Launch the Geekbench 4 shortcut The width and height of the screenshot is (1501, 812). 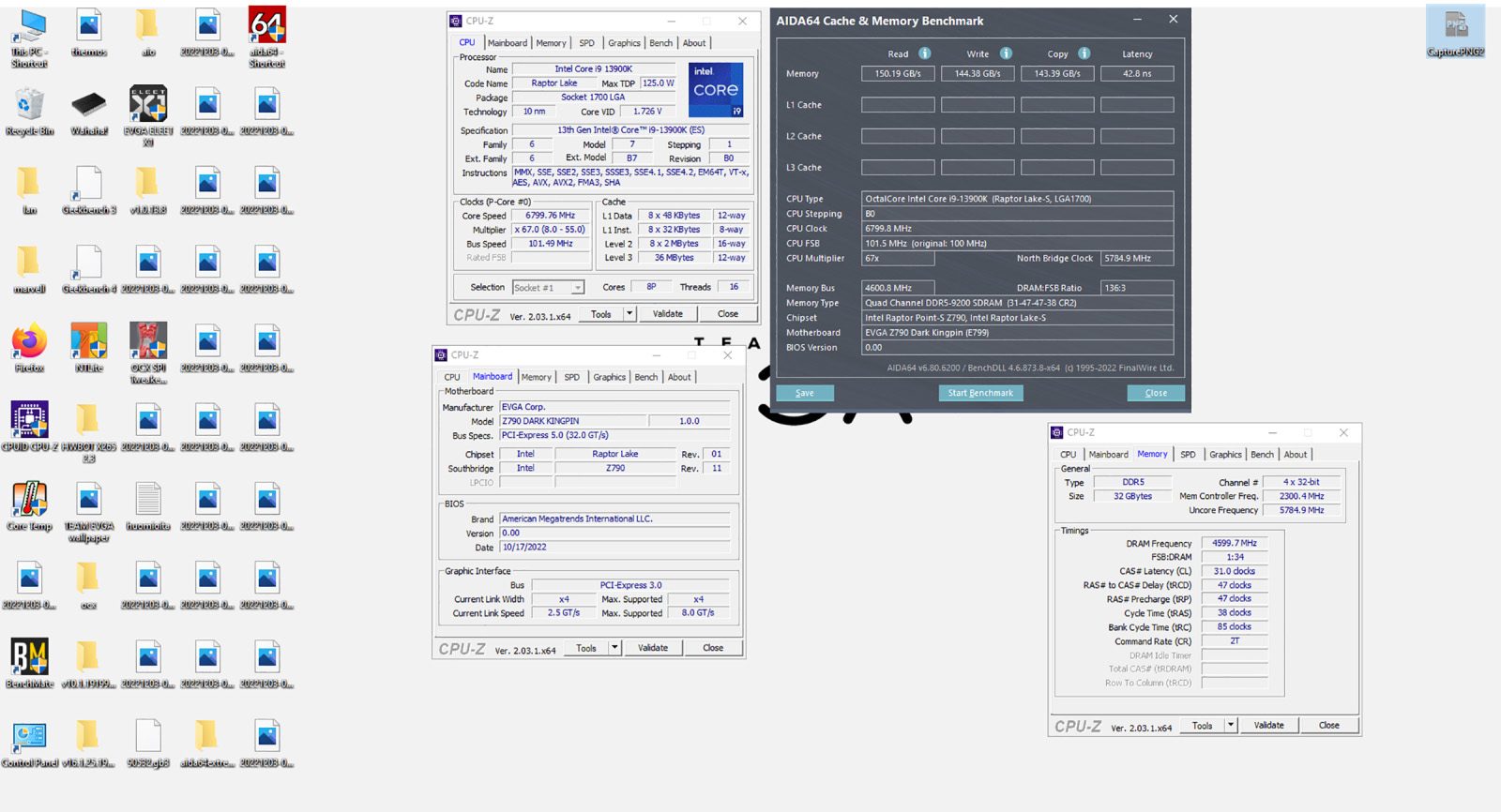pos(89,270)
